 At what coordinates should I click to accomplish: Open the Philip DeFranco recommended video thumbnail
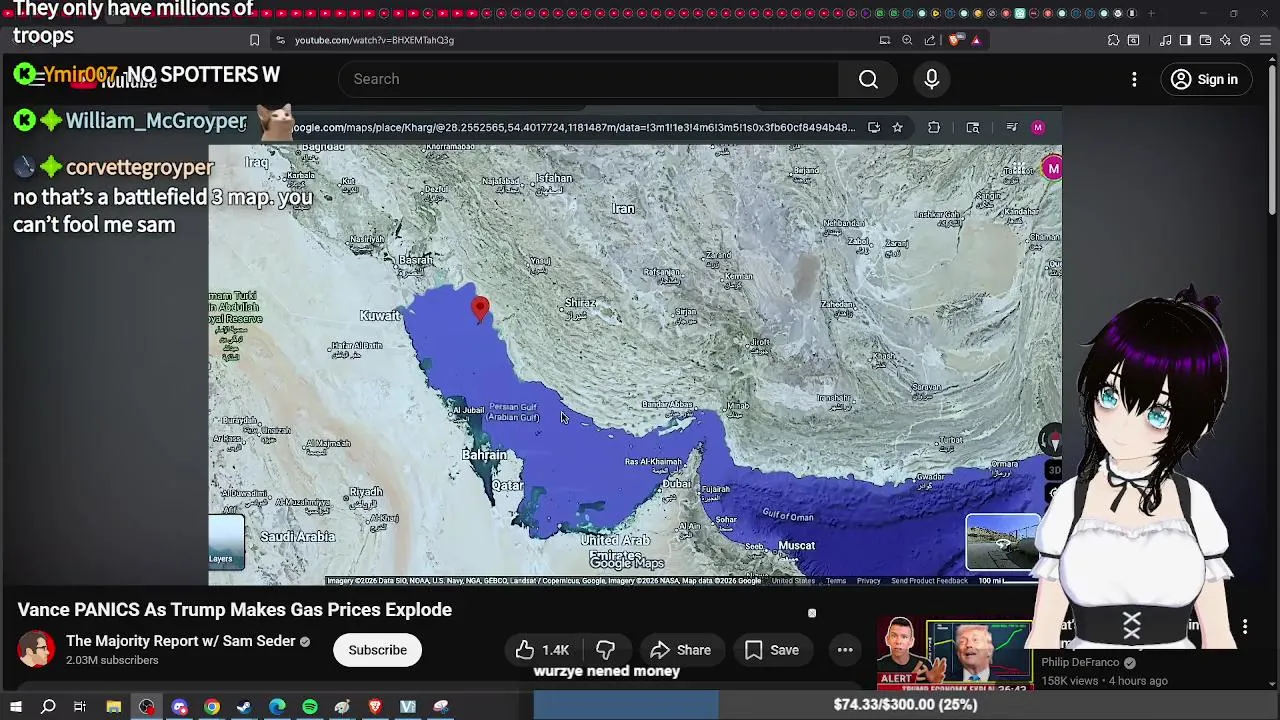click(954, 654)
